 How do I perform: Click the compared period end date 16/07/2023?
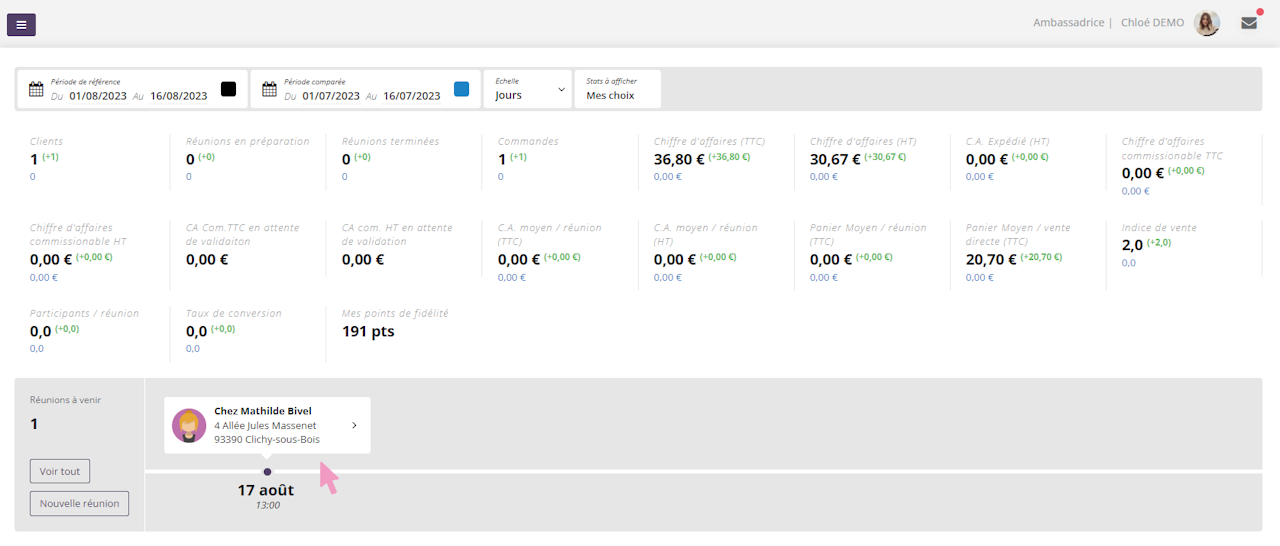point(411,96)
